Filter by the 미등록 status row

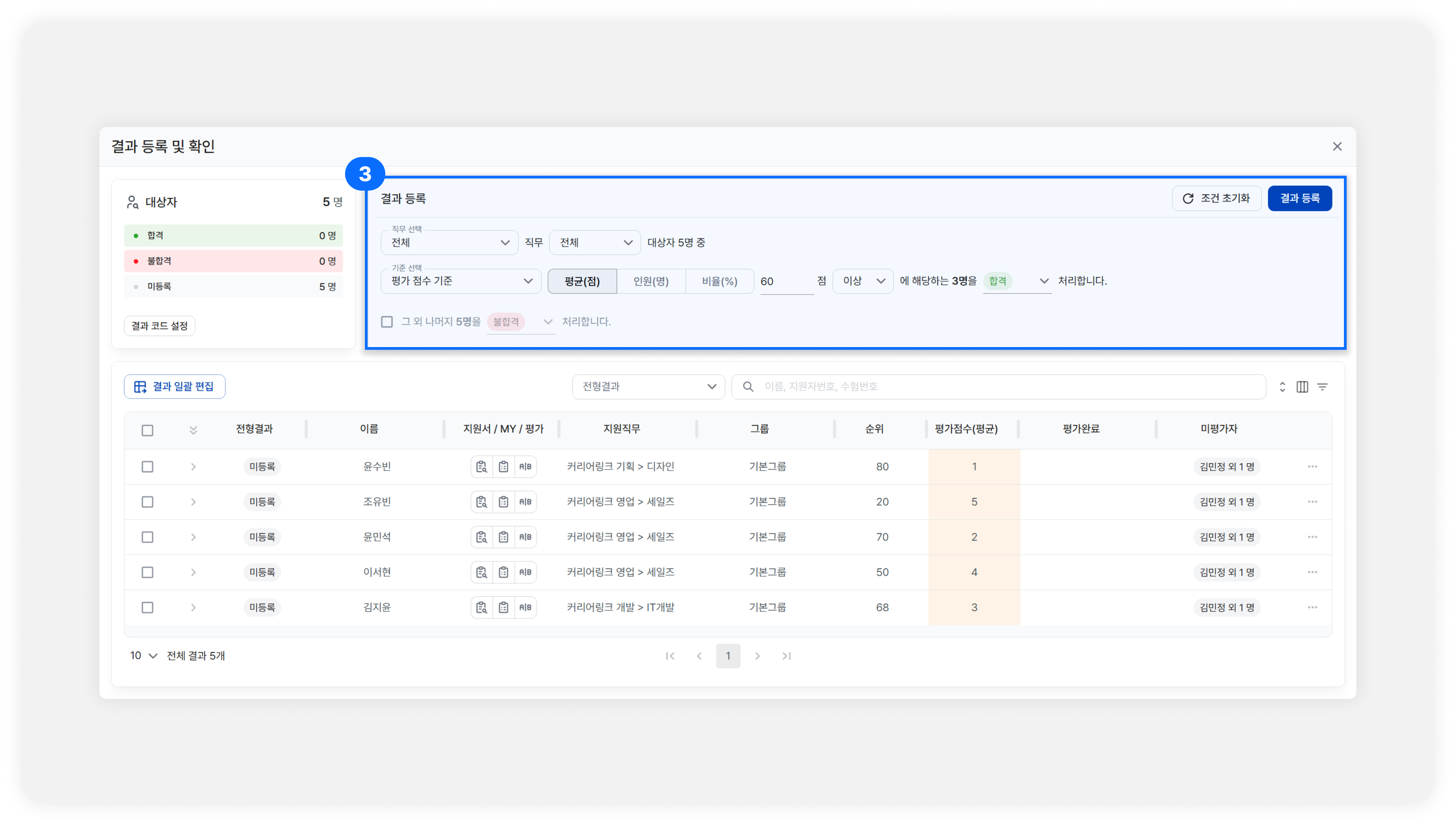[x=233, y=286]
